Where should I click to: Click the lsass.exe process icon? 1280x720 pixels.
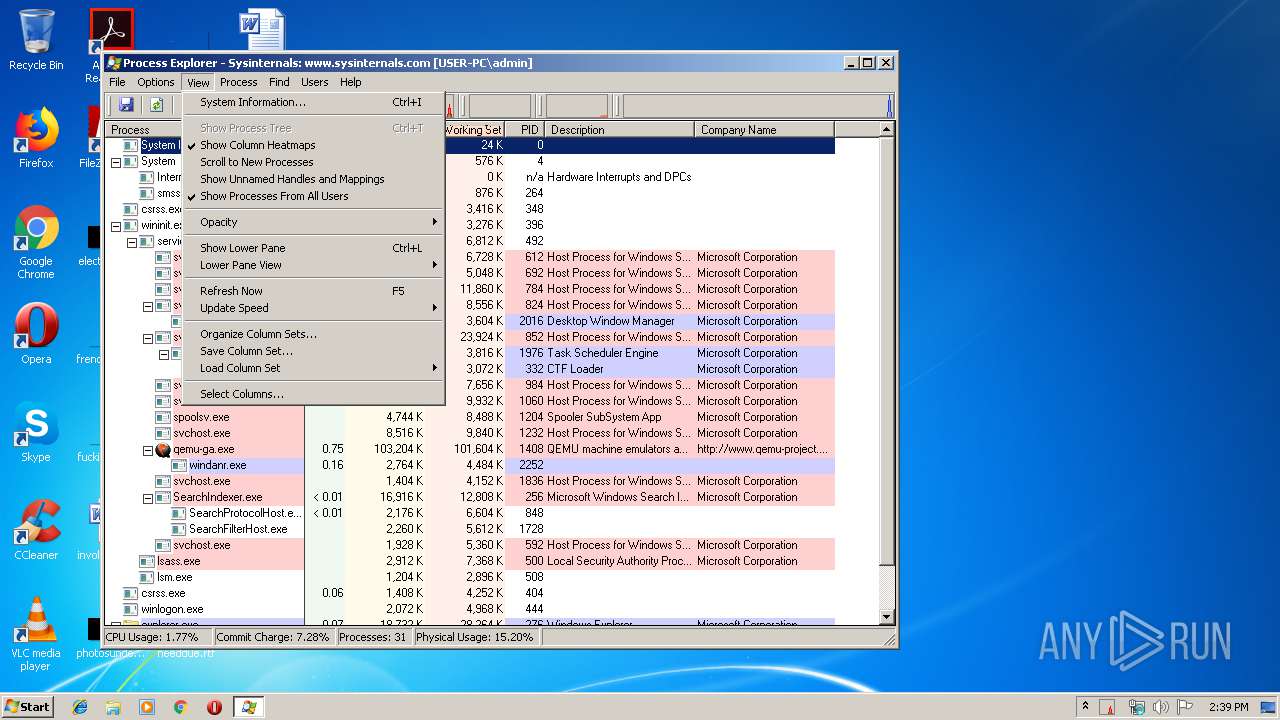coord(147,561)
